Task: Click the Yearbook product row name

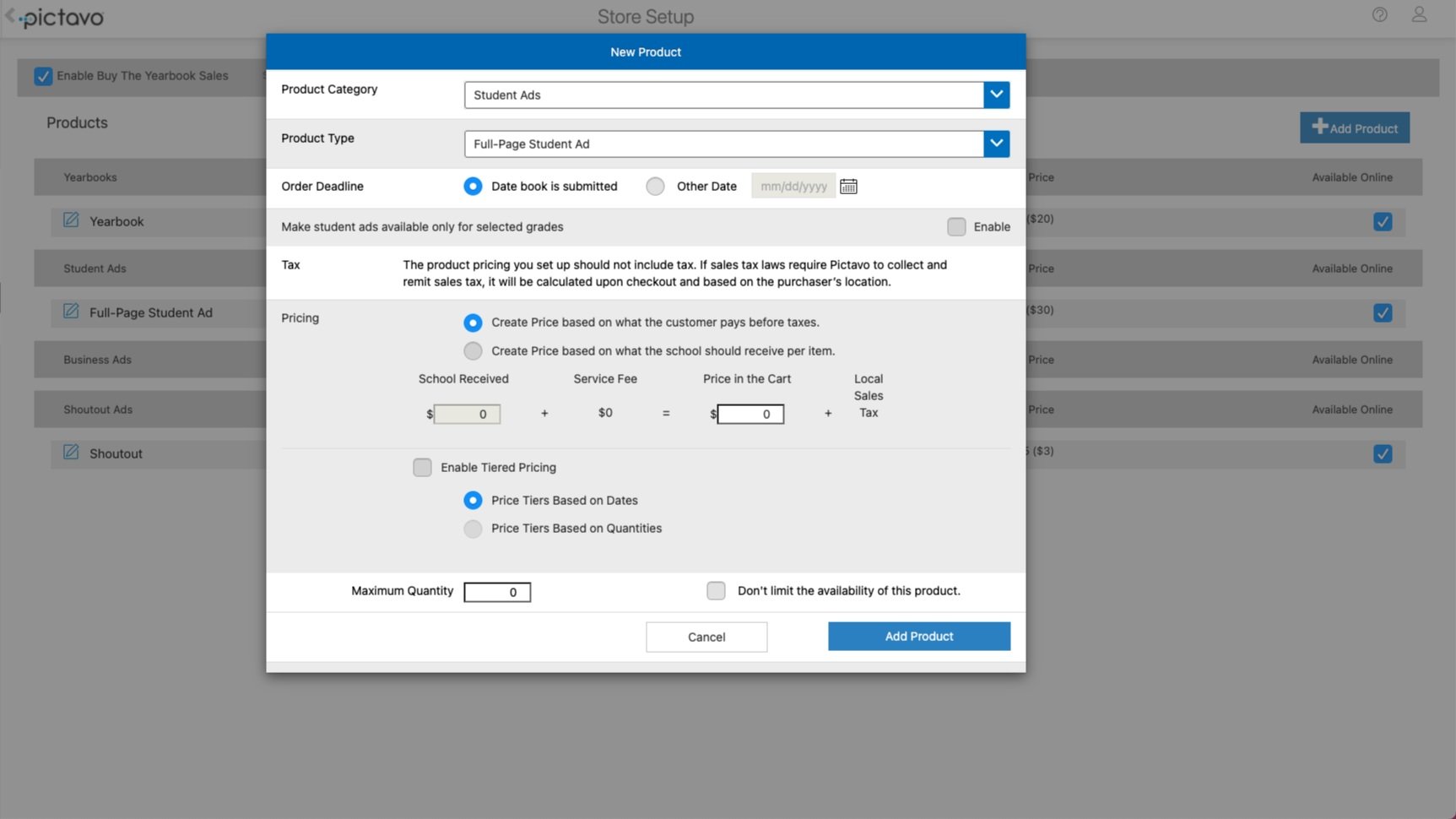Action: click(x=116, y=221)
